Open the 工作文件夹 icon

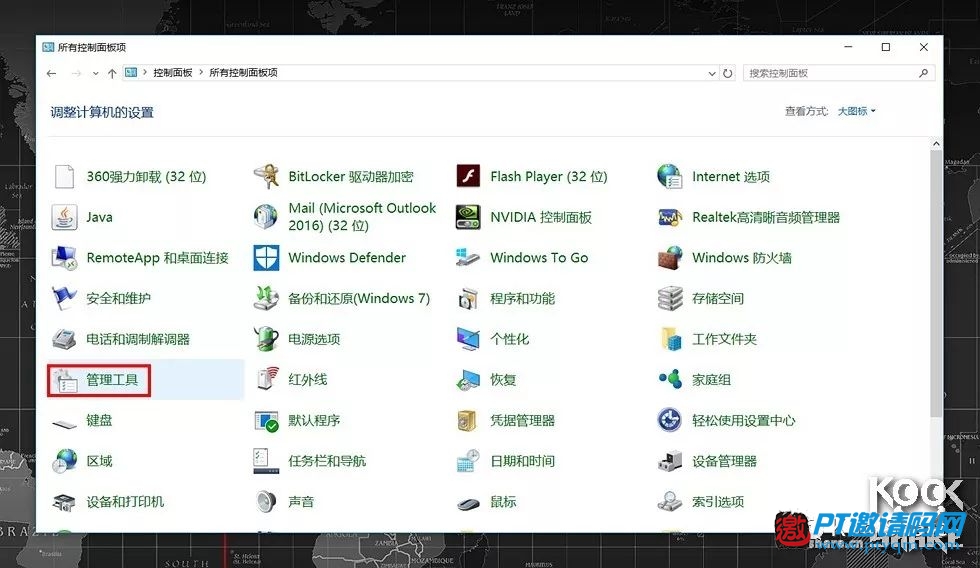670,339
